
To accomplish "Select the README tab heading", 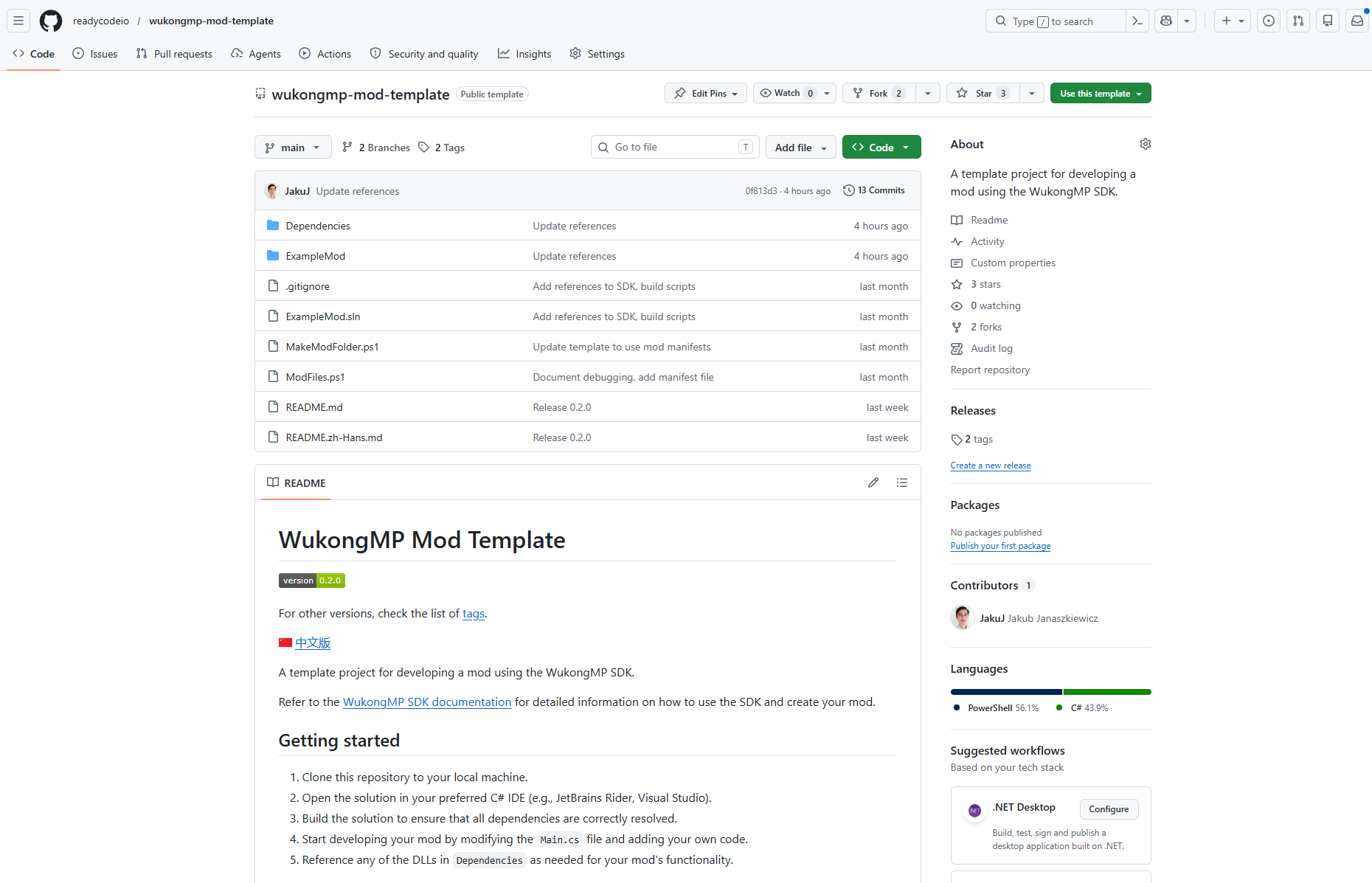I will [x=297, y=482].
